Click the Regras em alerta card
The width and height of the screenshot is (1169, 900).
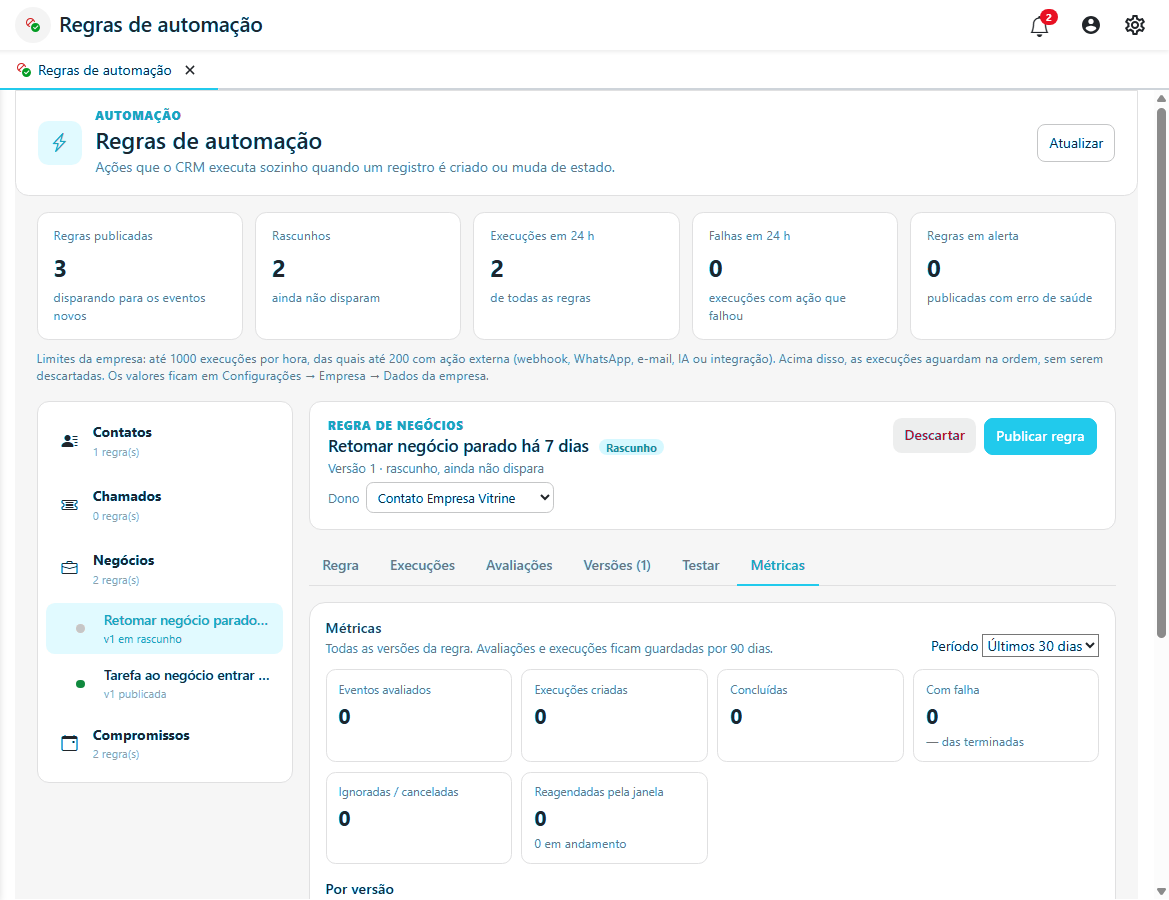(x=1012, y=276)
